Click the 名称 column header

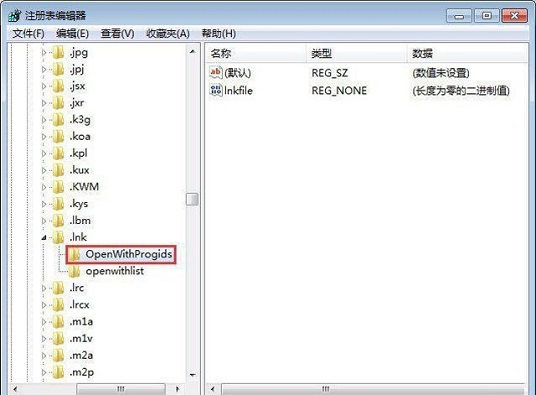point(256,53)
